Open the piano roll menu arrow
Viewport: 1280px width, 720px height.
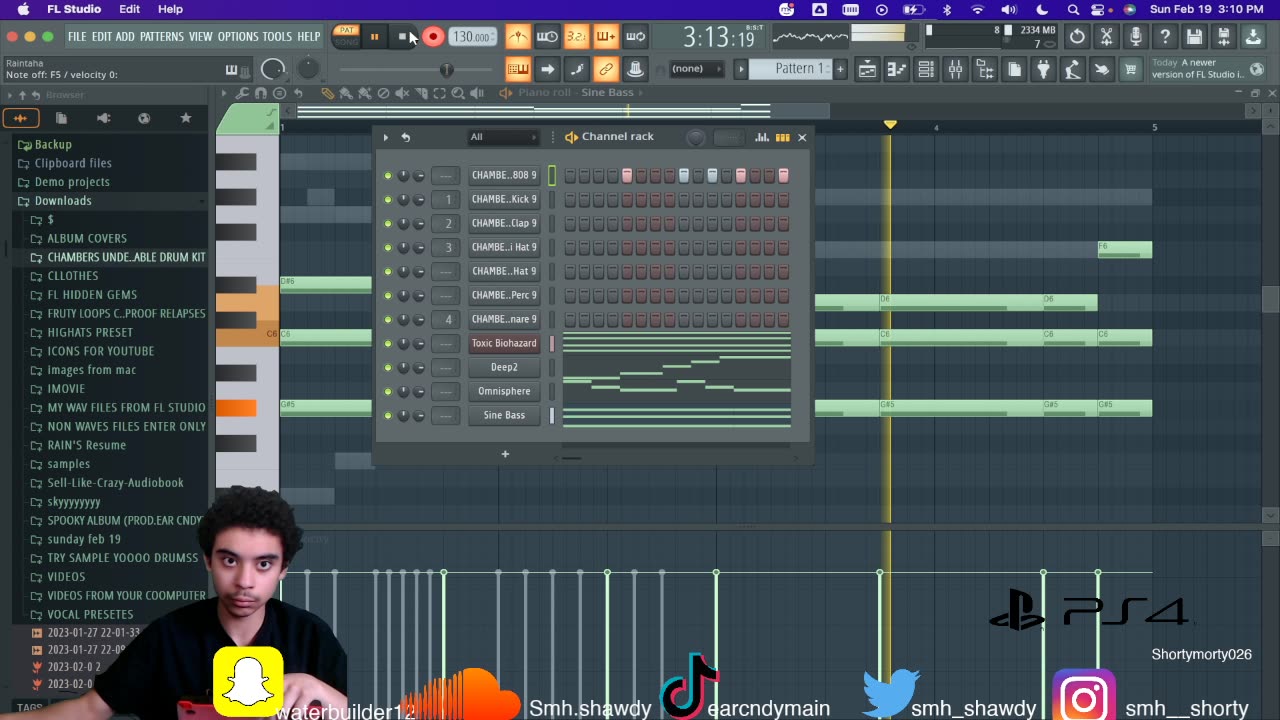pyautogui.click(x=224, y=93)
